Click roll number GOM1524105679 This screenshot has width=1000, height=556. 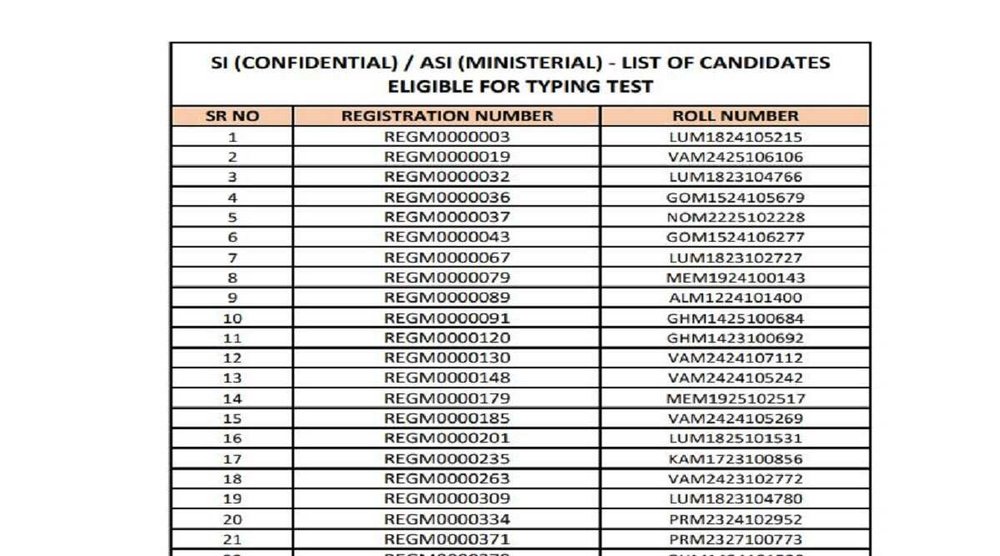[x=735, y=197]
